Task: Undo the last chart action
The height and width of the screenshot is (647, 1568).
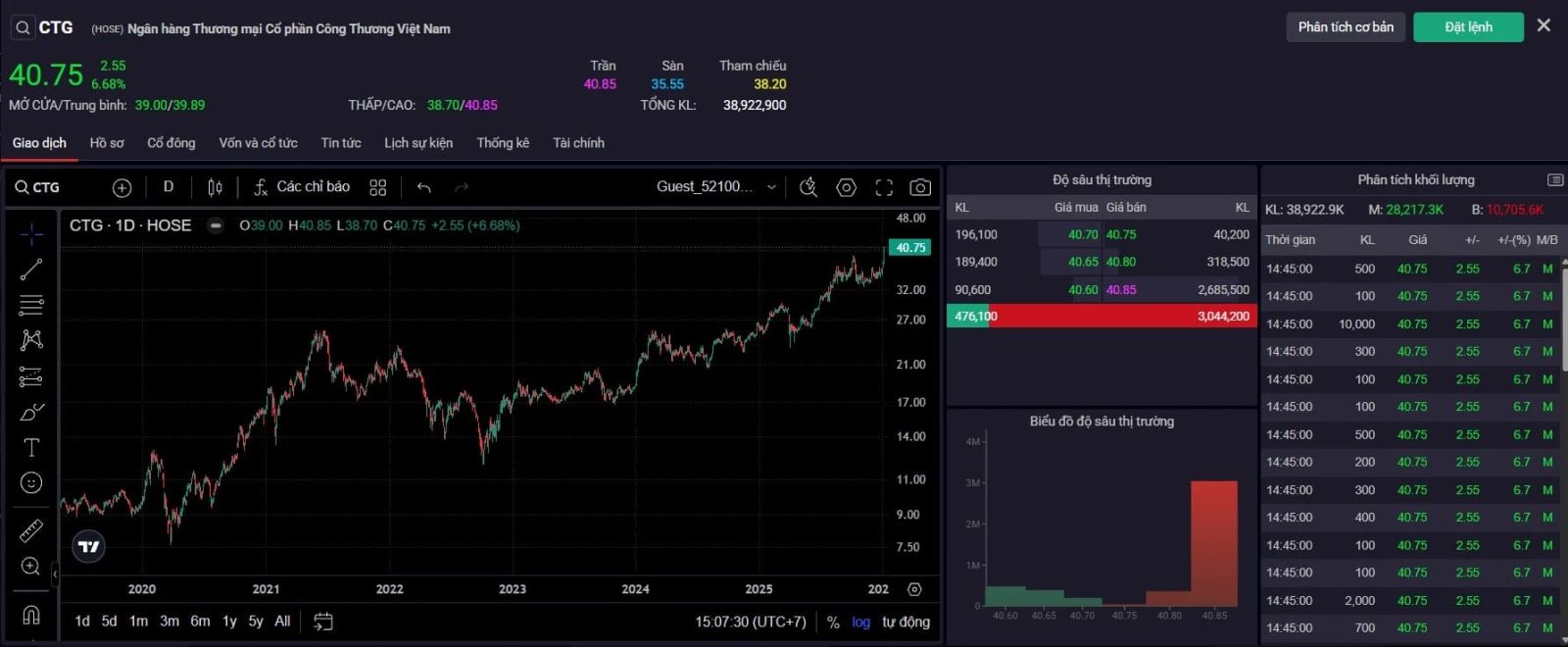Action: pos(424,187)
